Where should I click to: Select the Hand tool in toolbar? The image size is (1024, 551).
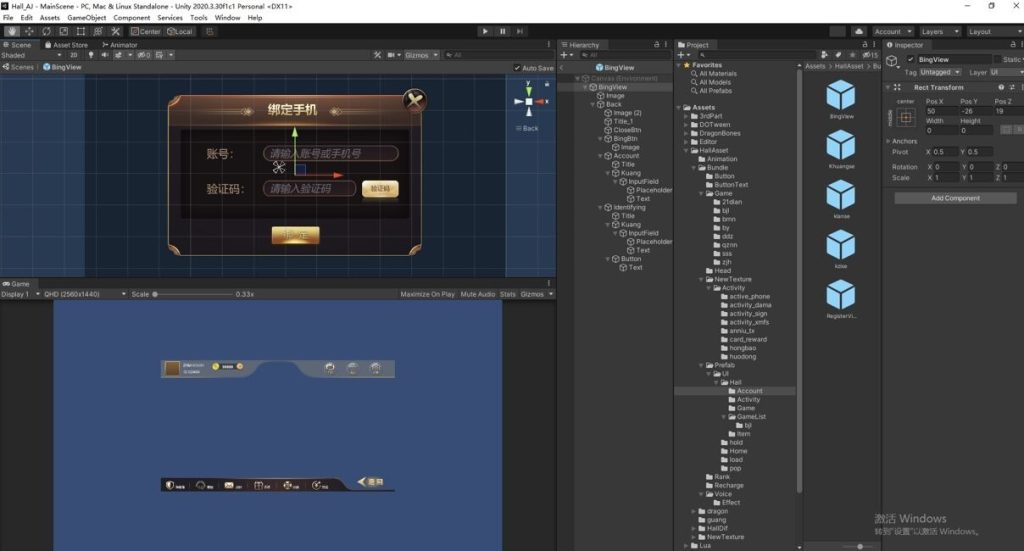coord(12,31)
